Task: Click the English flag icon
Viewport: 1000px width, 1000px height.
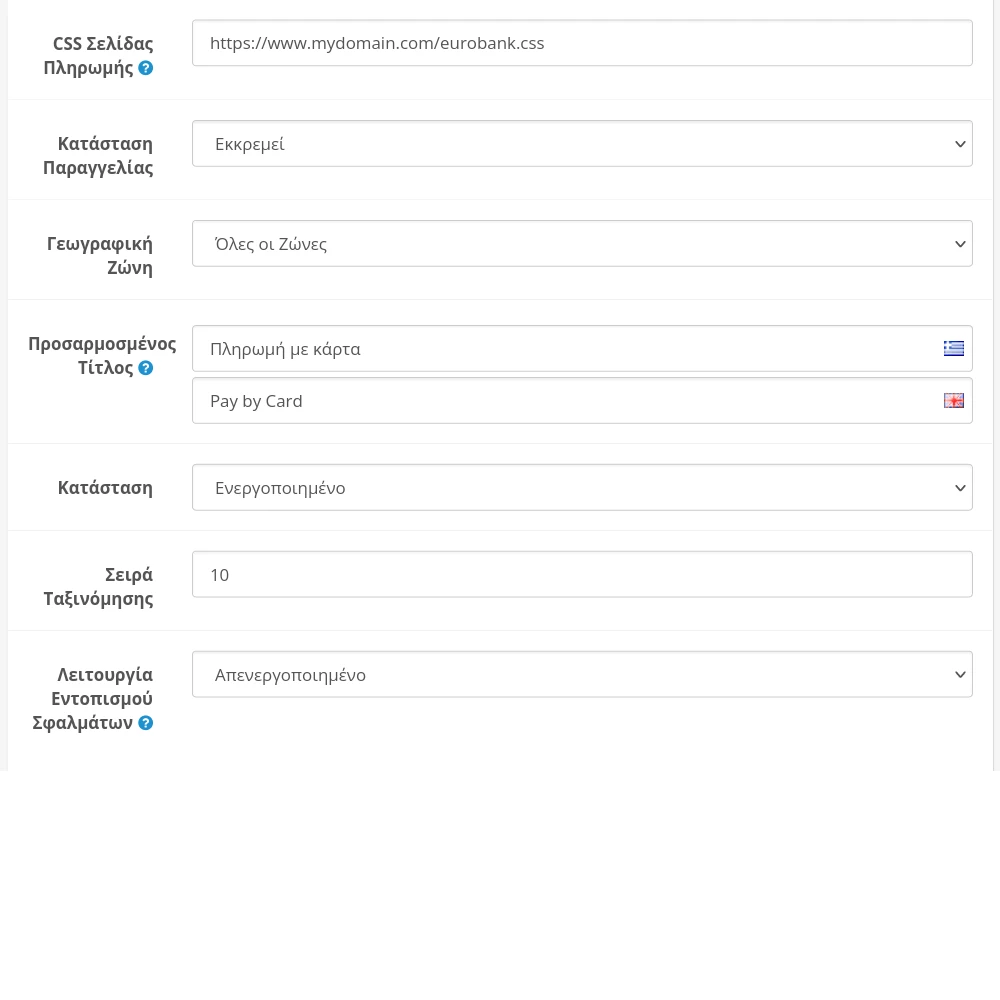Action: tap(954, 400)
